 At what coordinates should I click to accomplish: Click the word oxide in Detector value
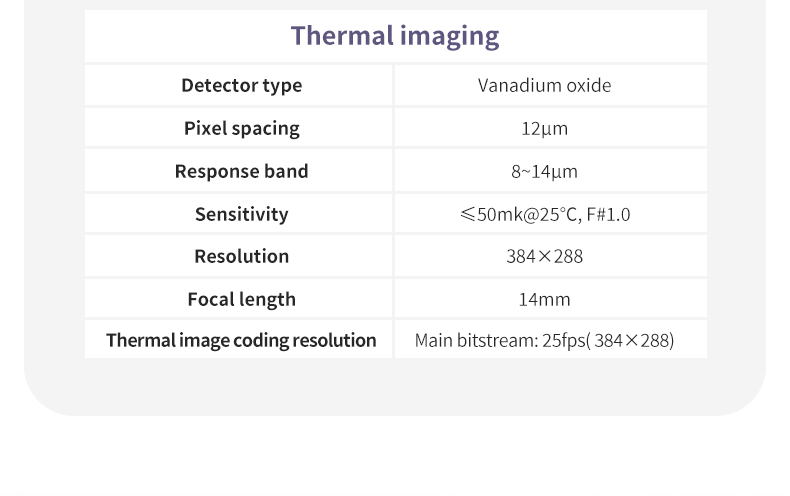[x=588, y=86]
